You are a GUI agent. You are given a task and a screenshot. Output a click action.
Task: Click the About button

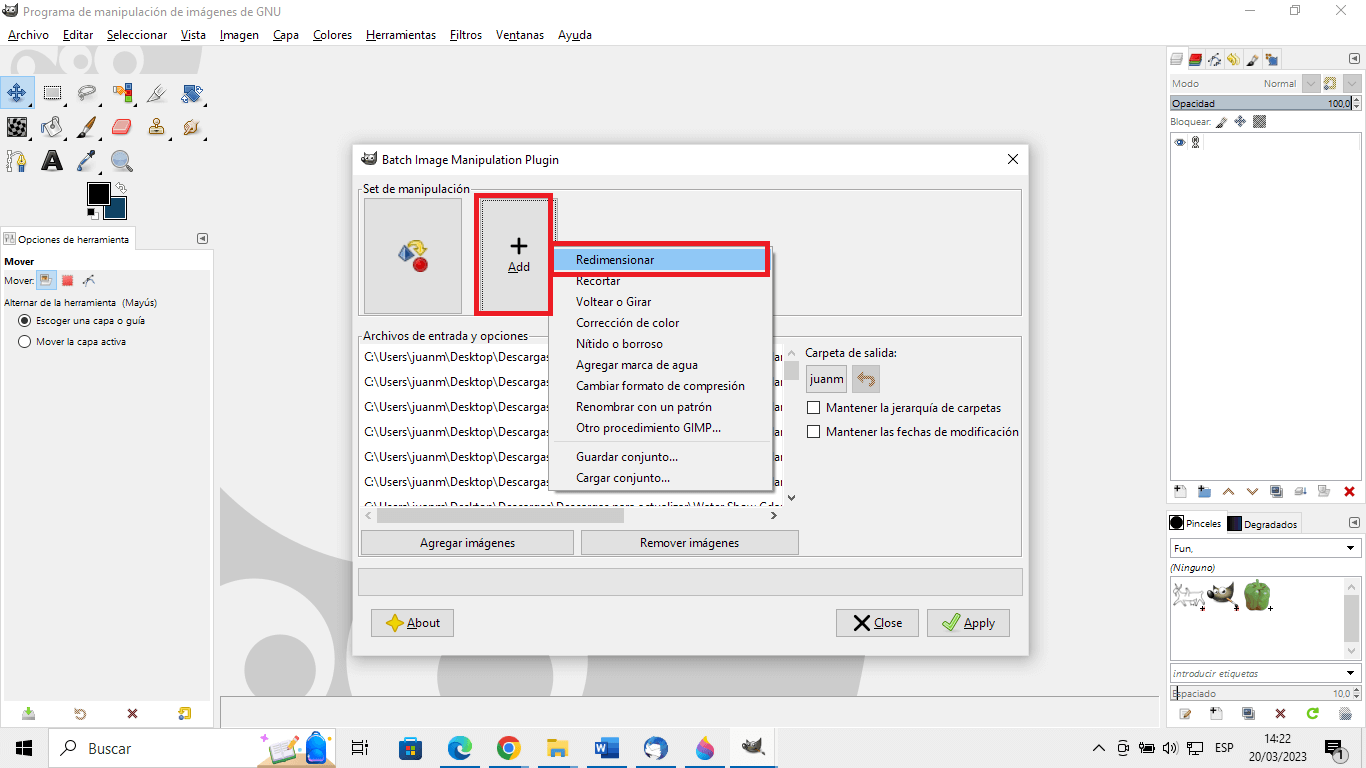click(x=412, y=623)
